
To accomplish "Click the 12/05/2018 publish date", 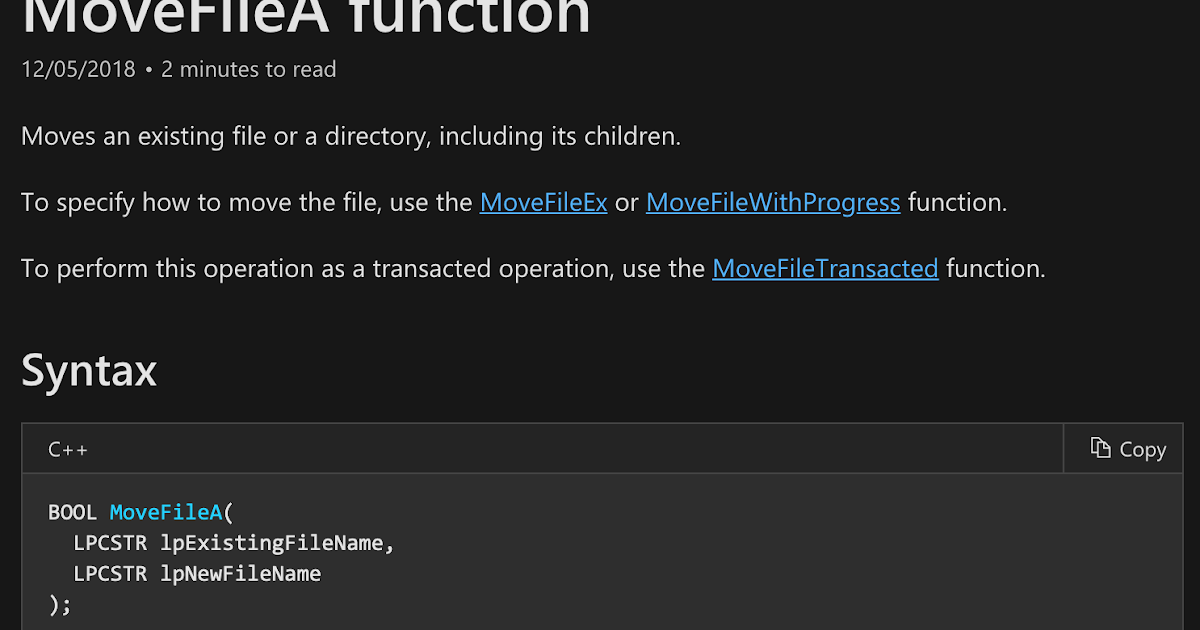I will tap(78, 69).
